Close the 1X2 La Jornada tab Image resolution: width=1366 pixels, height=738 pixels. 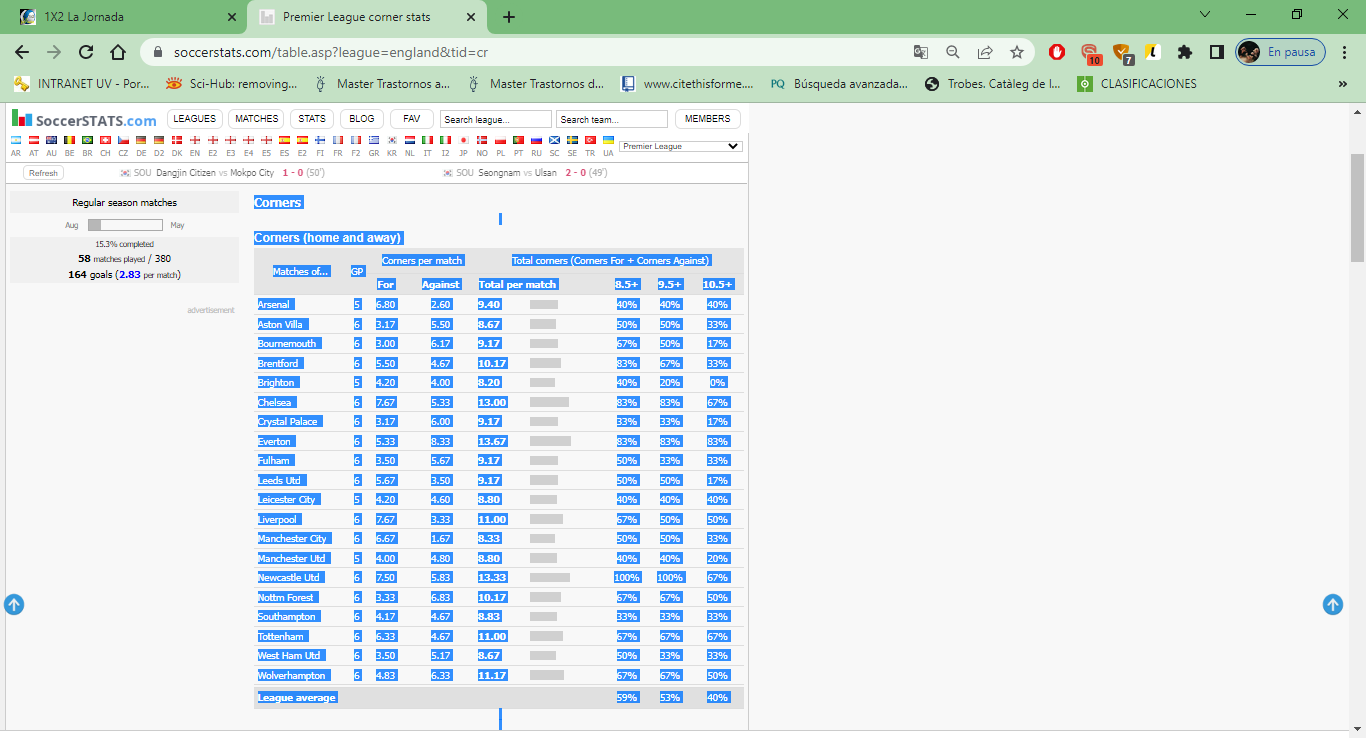click(232, 17)
